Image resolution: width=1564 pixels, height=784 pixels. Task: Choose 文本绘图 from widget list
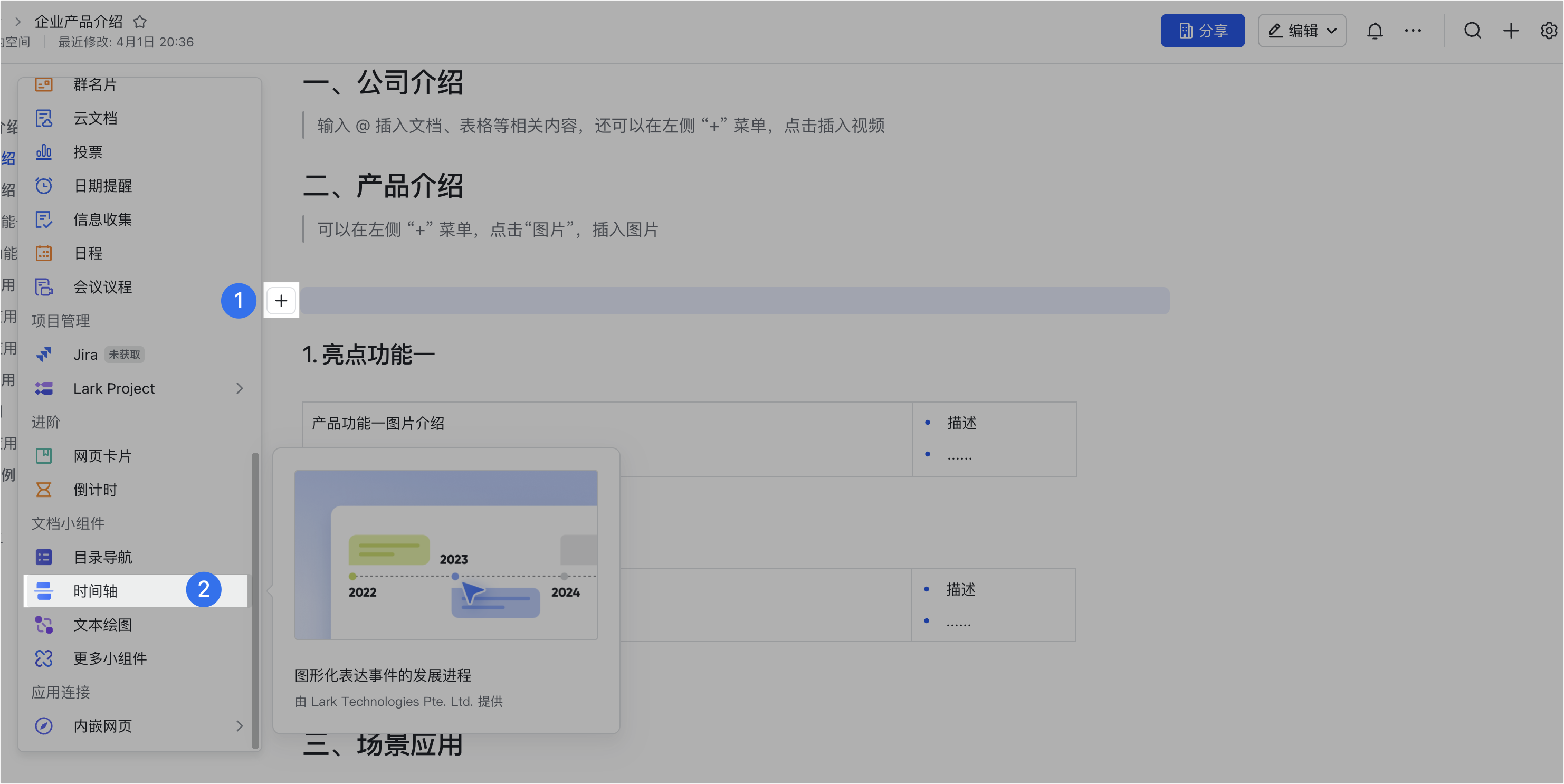pyautogui.click(x=102, y=624)
